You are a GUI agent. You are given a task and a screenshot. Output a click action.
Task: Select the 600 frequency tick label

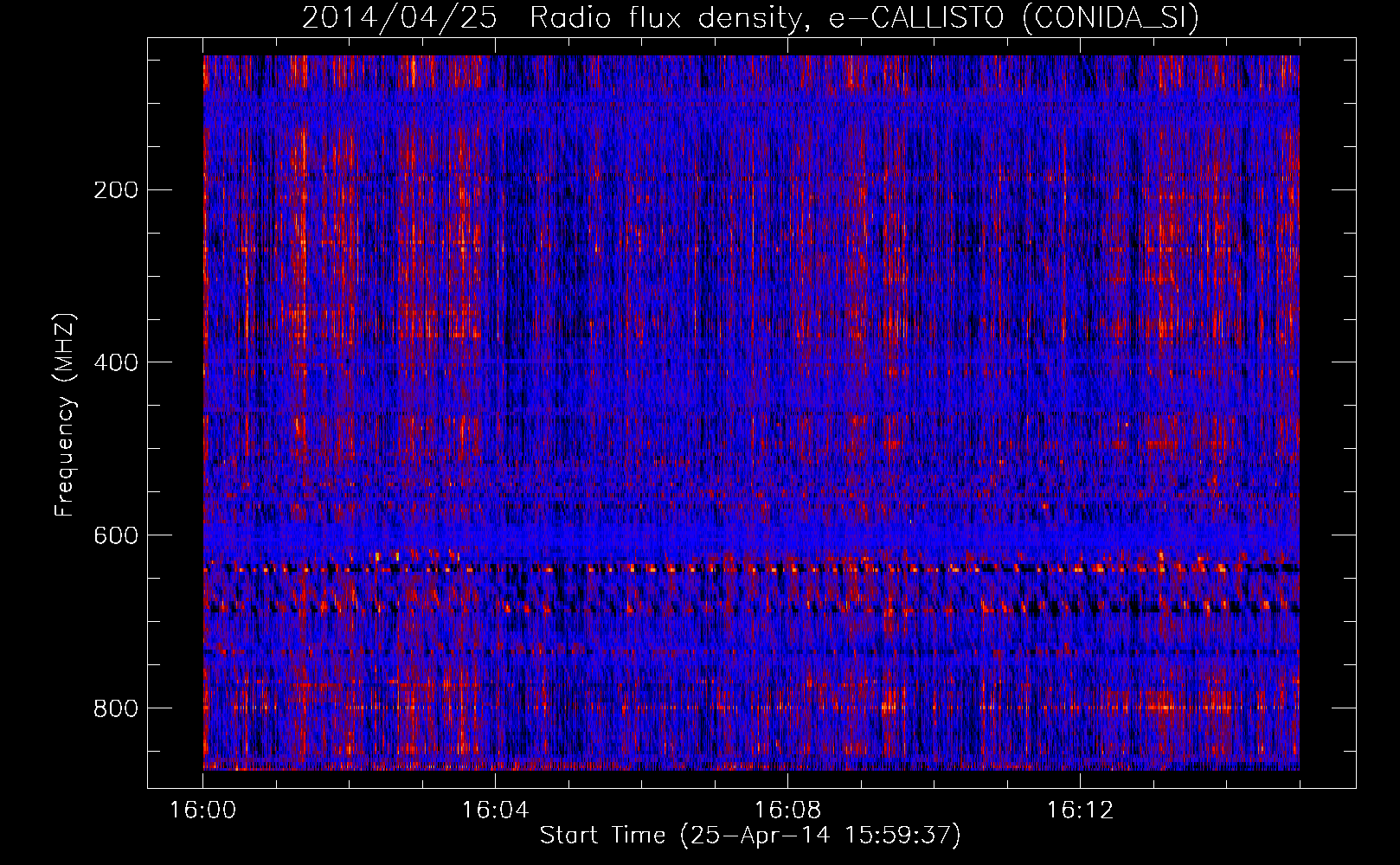point(116,535)
